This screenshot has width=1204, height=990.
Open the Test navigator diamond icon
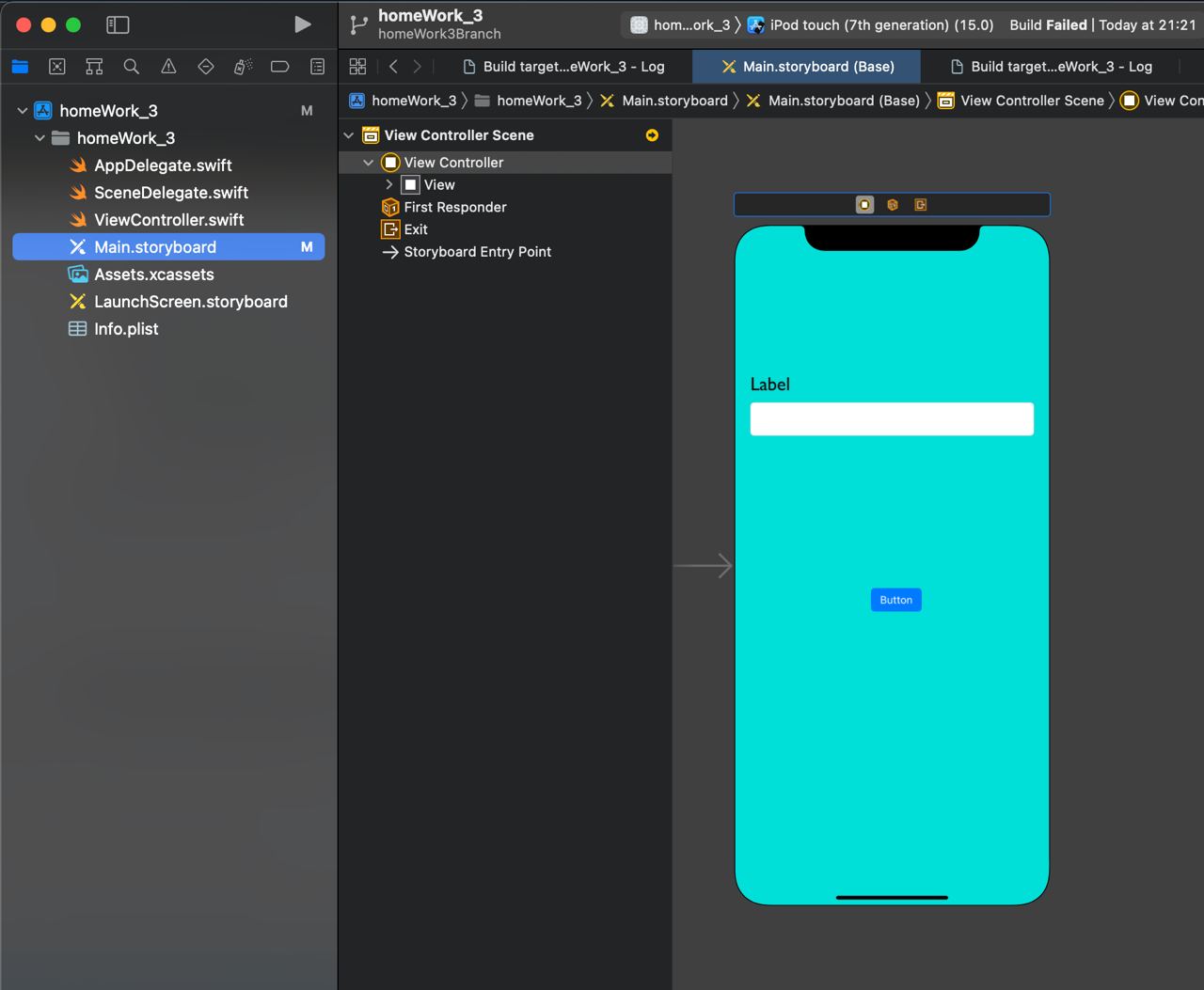(206, 66)
